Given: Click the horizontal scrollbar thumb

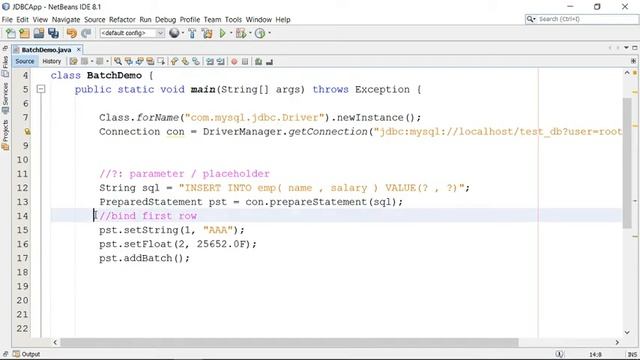Looking at the screenshot, I should point(289,342).
